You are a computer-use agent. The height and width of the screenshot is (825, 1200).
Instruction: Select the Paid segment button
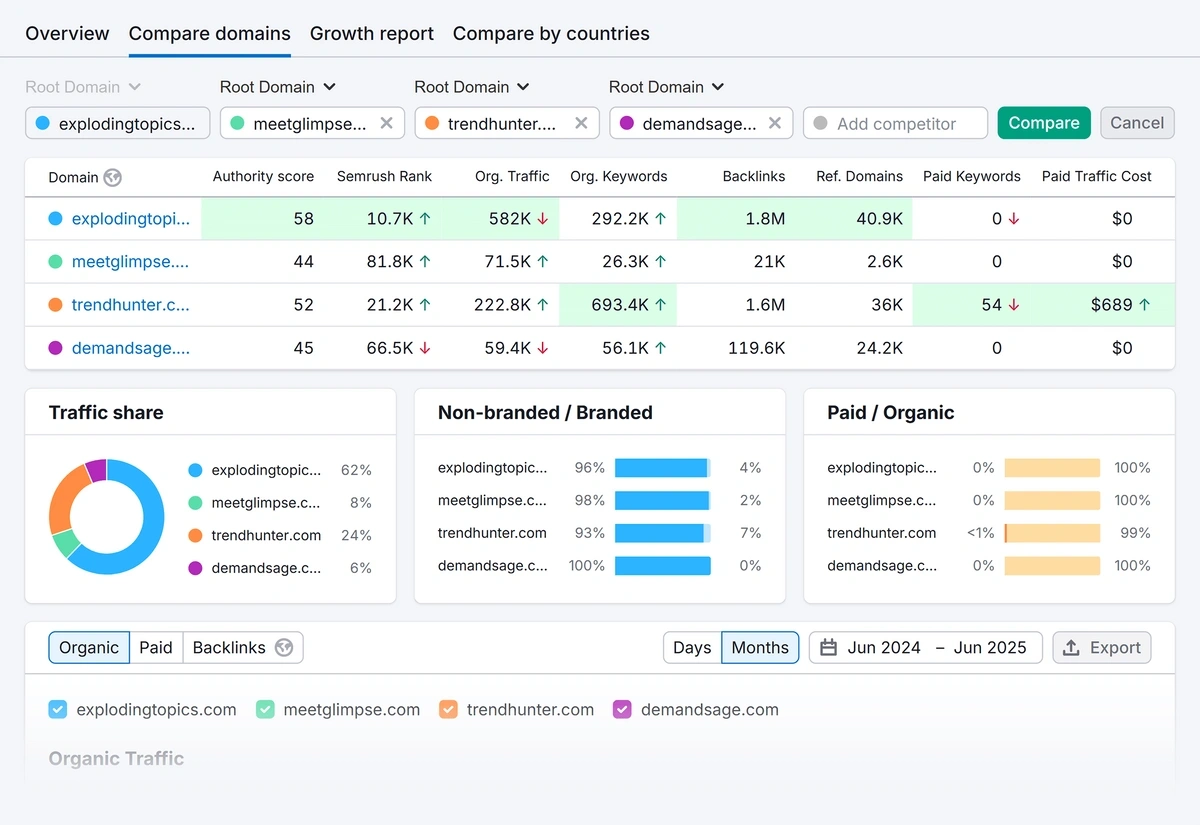click(156, 647)
